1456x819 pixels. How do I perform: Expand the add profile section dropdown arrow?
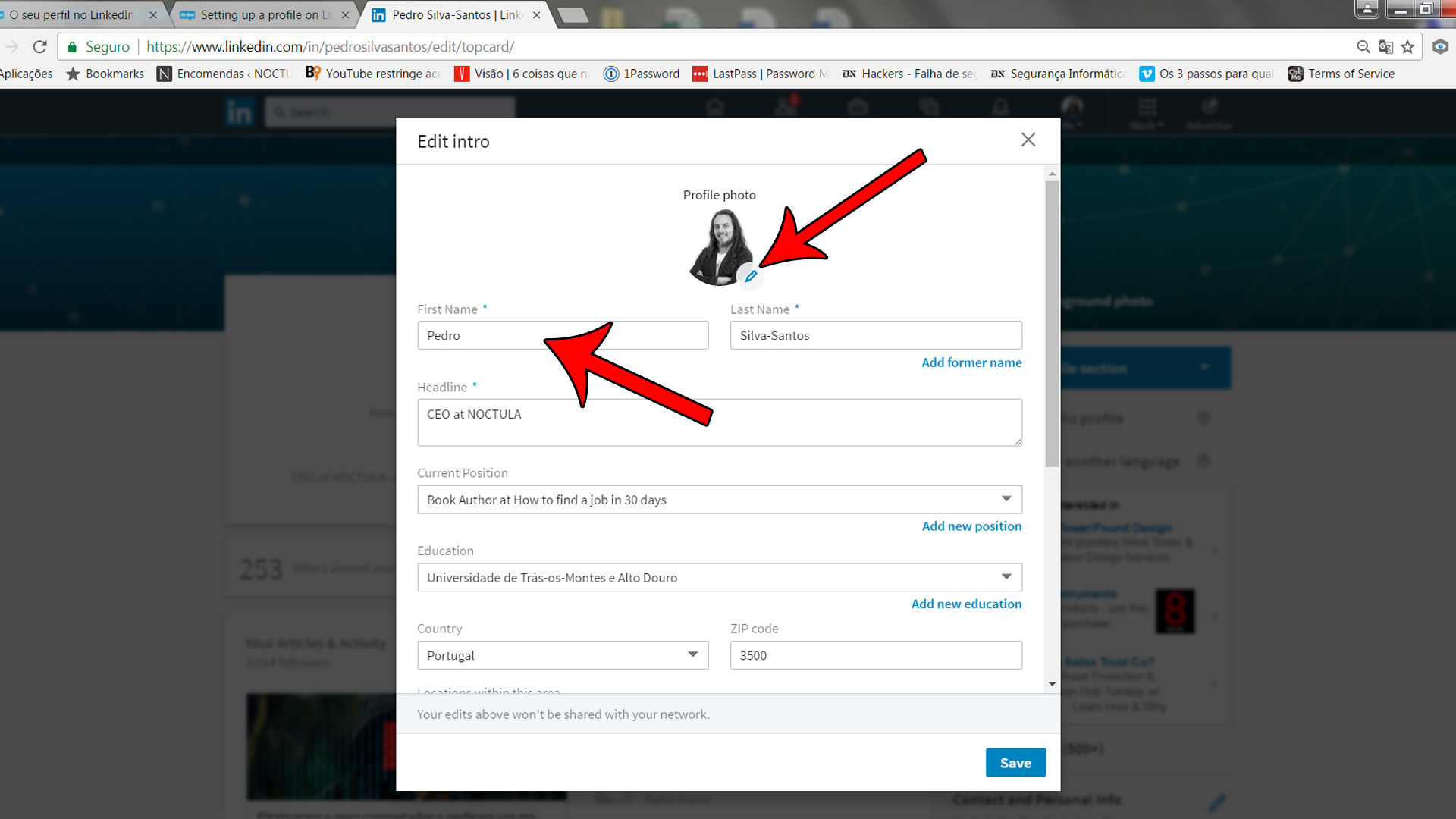(x=1204, y=367)
